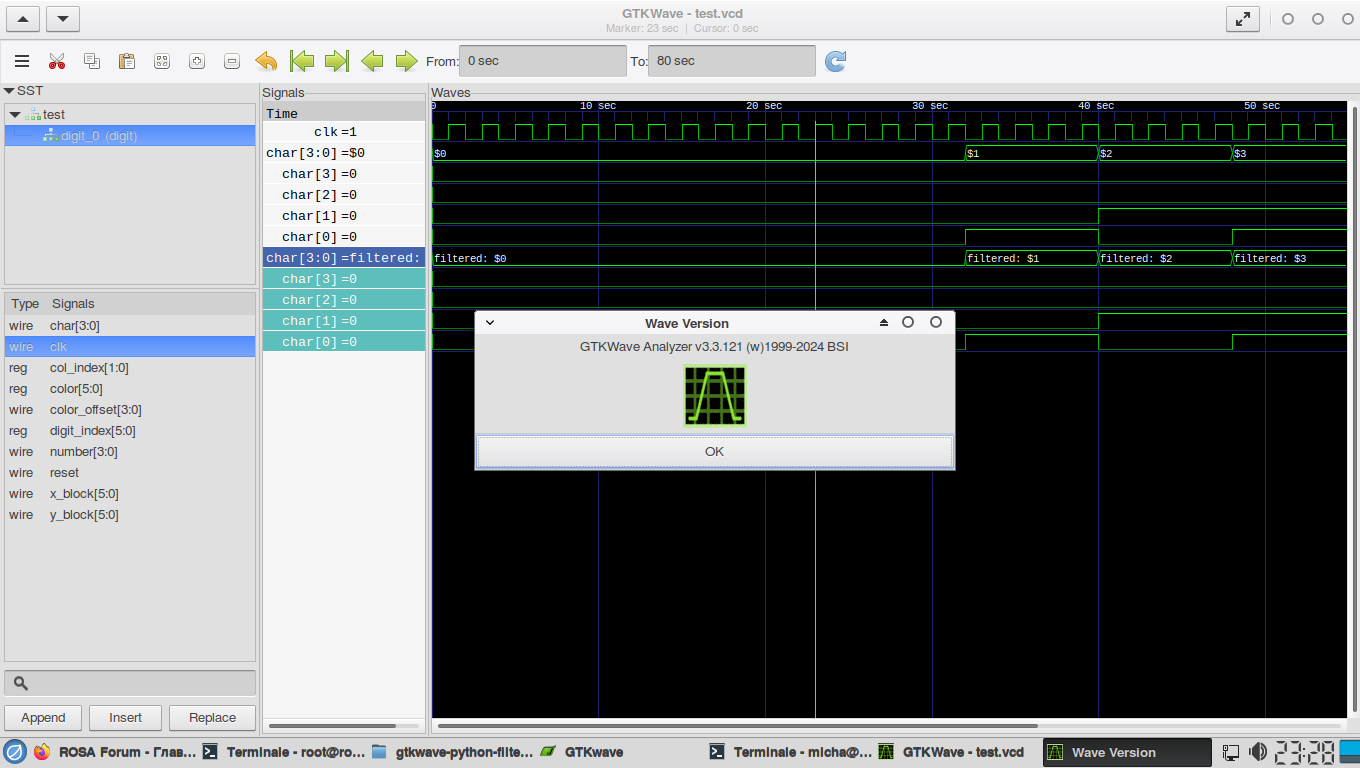This screenshot has height=768, width=1360.
Task: Jump to end of waveform time
Action: [x=337, y=61]
